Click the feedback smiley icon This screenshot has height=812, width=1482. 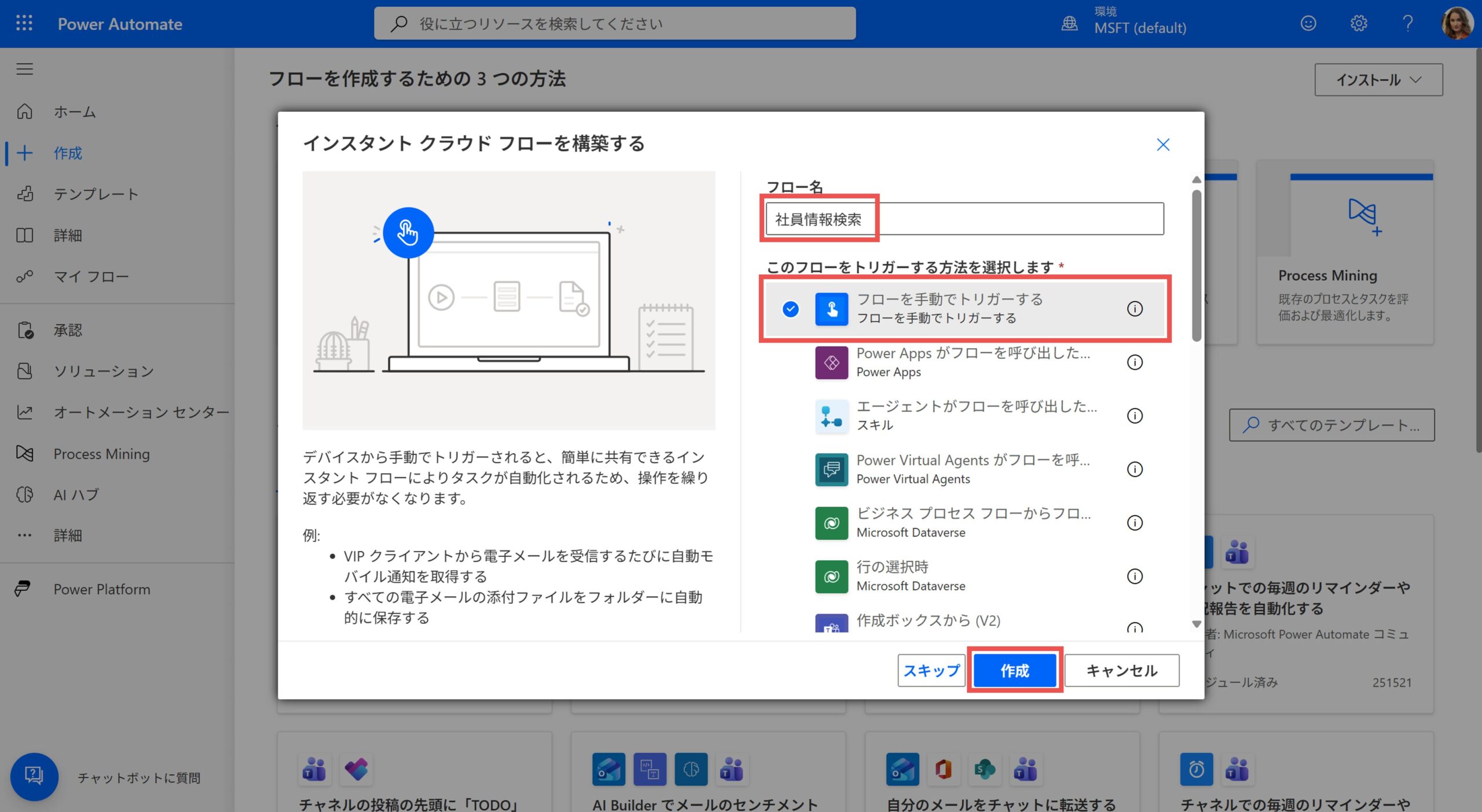click(1308, 23)
